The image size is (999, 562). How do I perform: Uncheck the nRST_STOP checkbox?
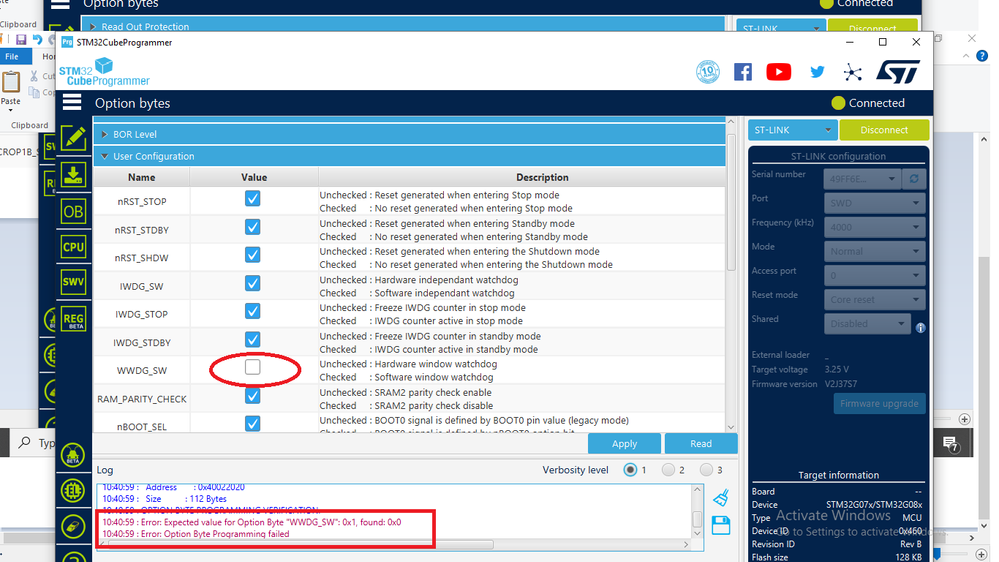click(x=252, y=198)
